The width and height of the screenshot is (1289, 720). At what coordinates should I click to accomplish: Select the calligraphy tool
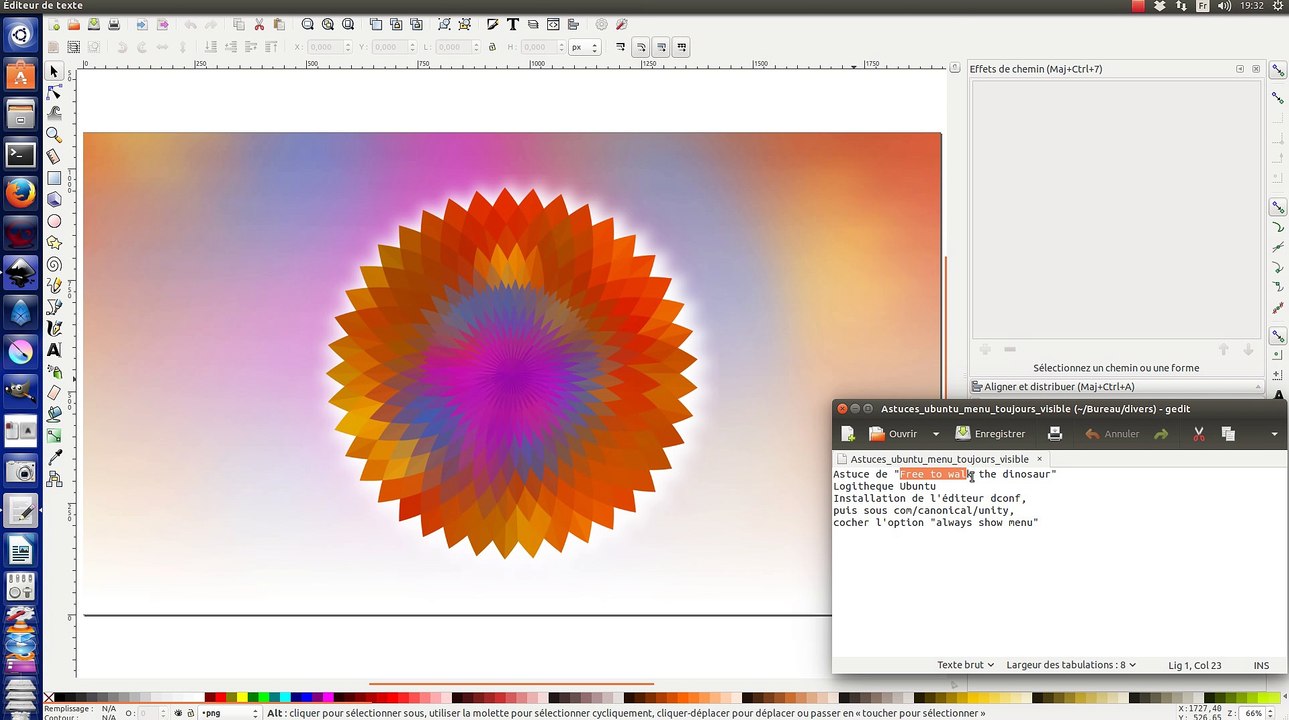pyautogui.click(x=54, y=328)
